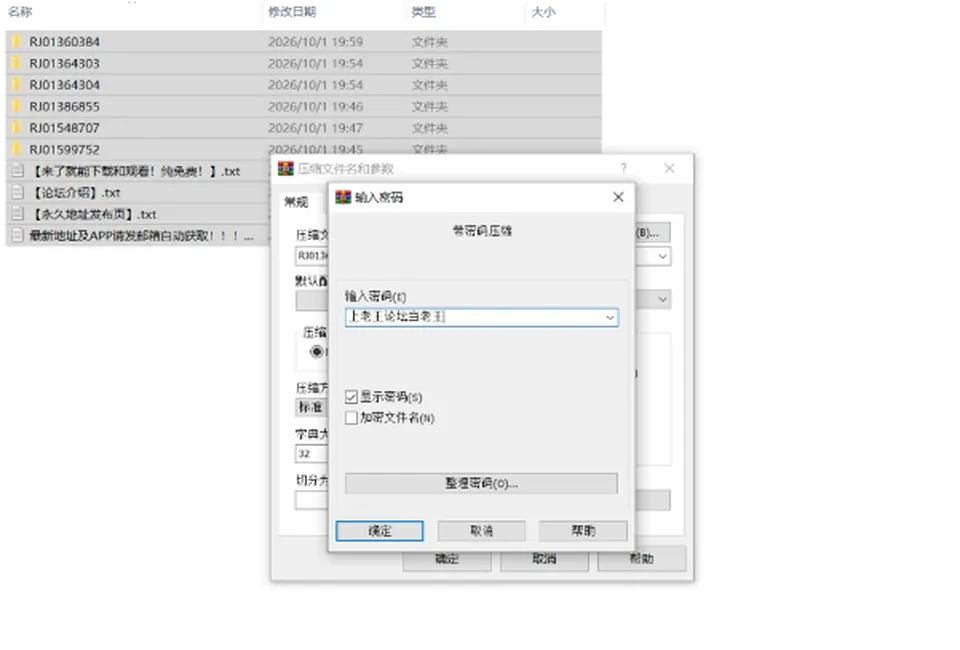
Task: Click WinRAR icon in 压缩文件名和参数 title bar
Action: 286,168
